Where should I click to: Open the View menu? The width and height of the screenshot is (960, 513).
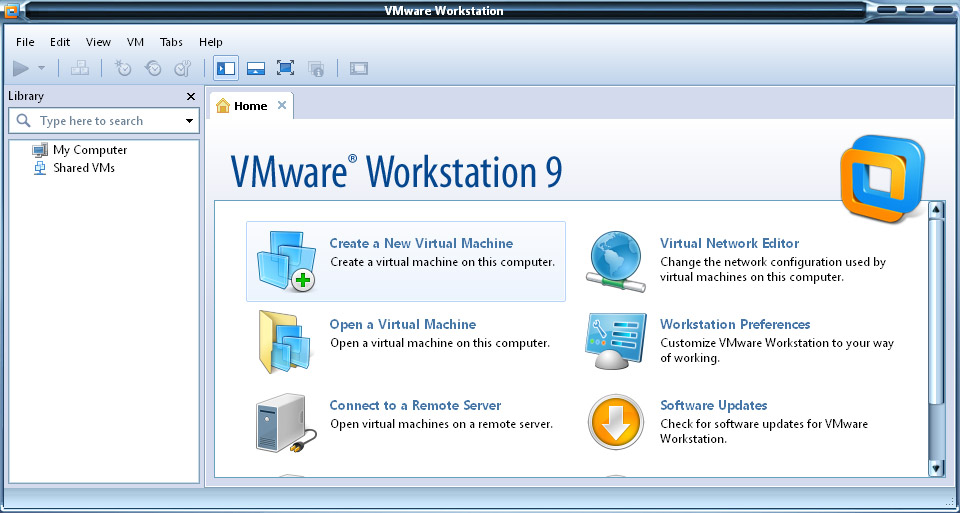pos(98,42)
